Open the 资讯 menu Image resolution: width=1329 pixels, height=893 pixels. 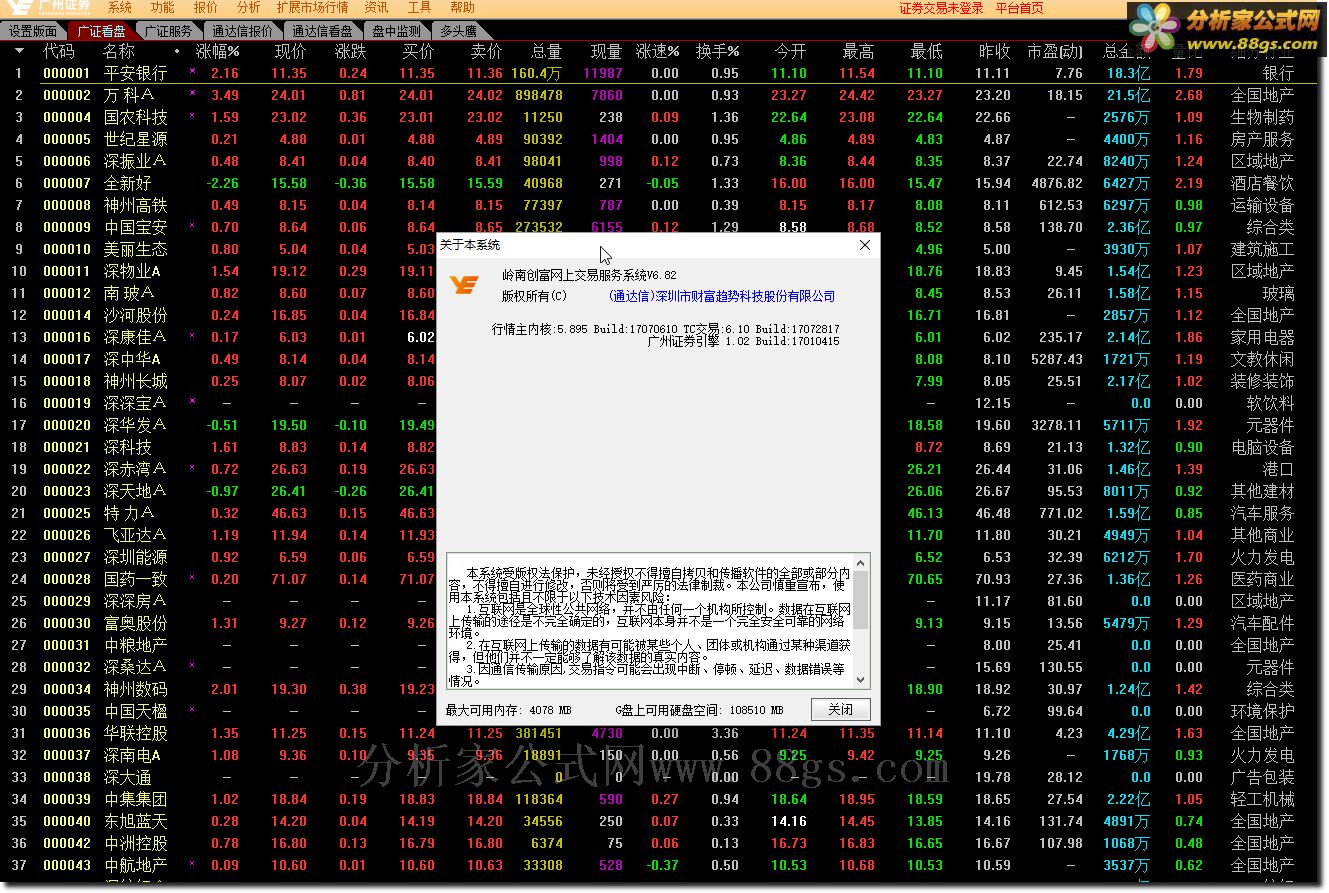coord(376,7)
